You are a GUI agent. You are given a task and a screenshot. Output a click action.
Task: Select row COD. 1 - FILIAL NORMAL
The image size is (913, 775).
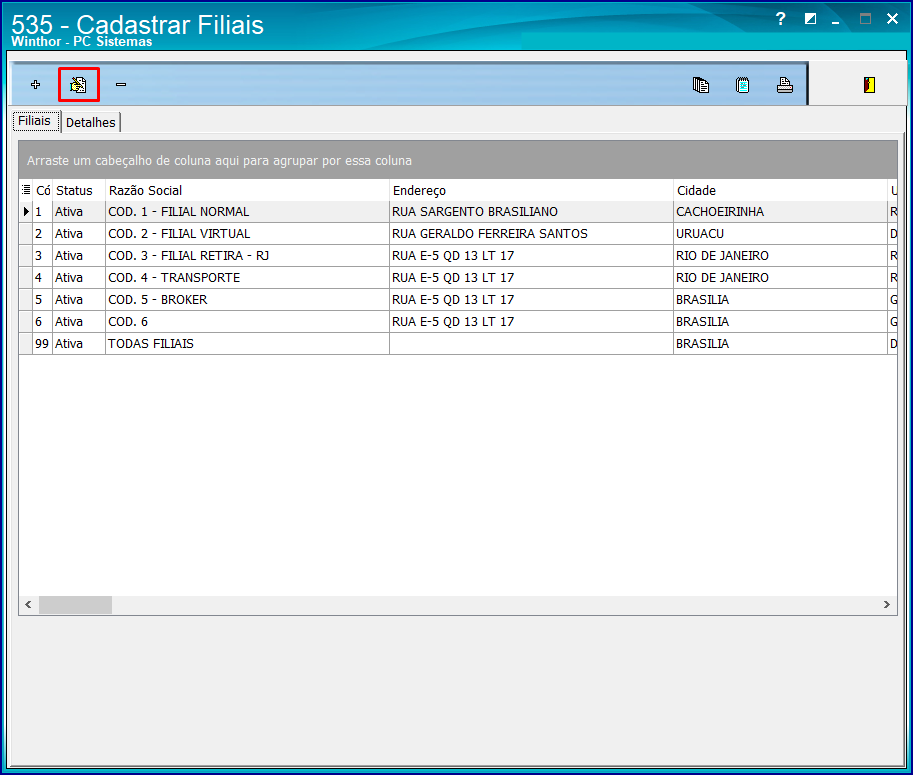[458, 212]
